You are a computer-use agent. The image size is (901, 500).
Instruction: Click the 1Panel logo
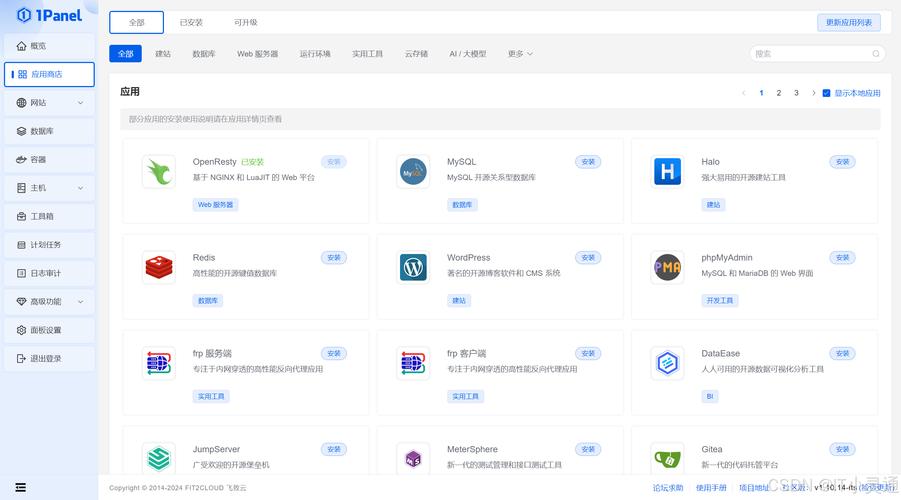[x=49, y=15]
